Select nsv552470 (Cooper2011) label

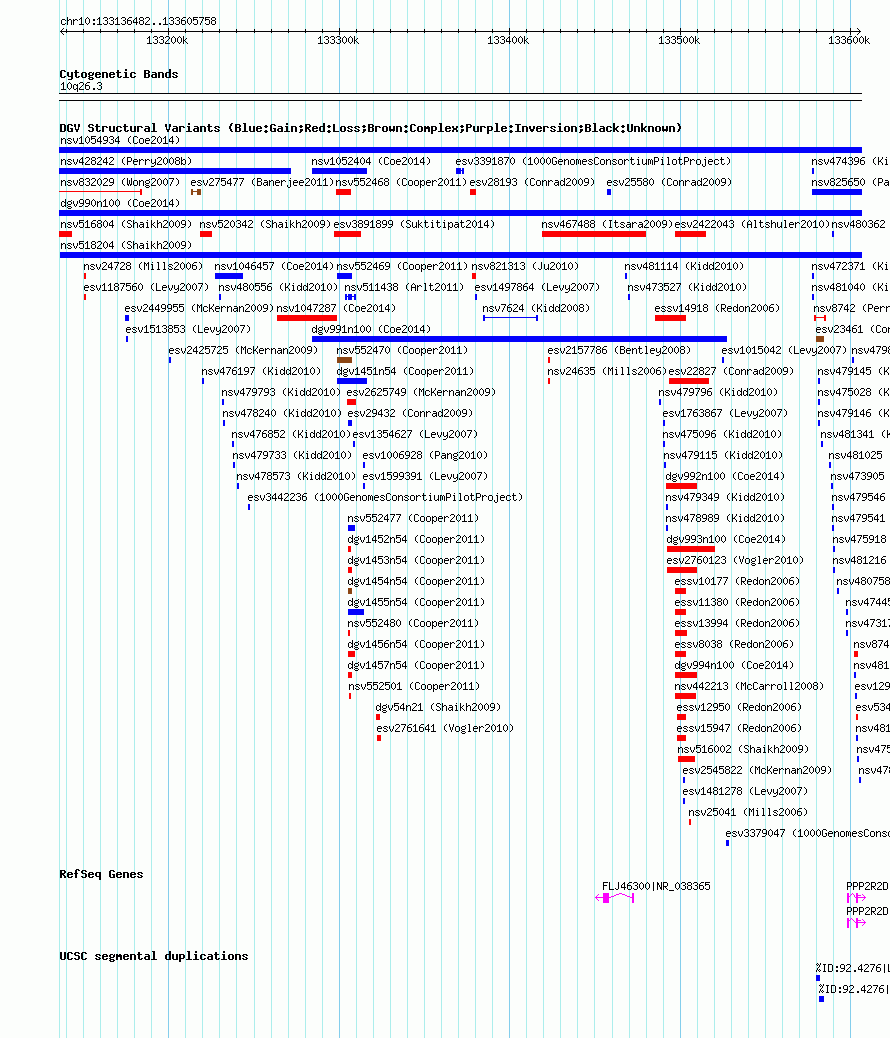[402, 350]
